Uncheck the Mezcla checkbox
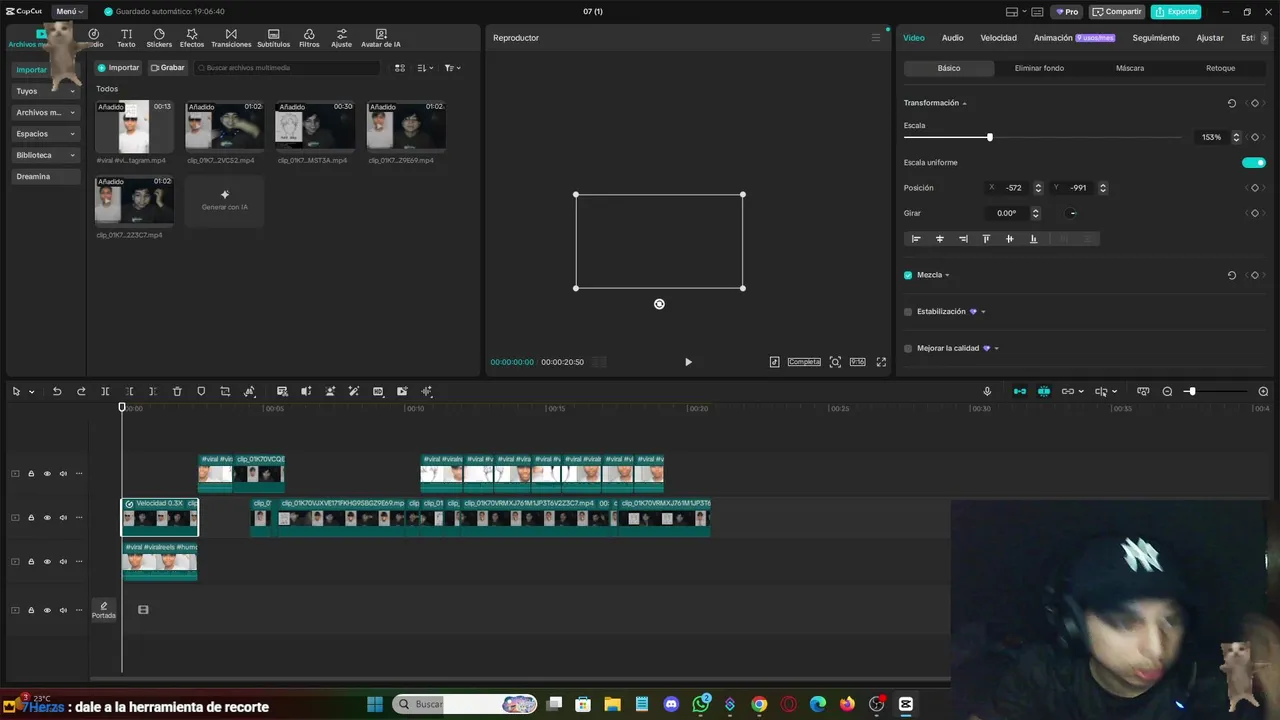Screen dimensions: 1280x720 tap(908, 275)
